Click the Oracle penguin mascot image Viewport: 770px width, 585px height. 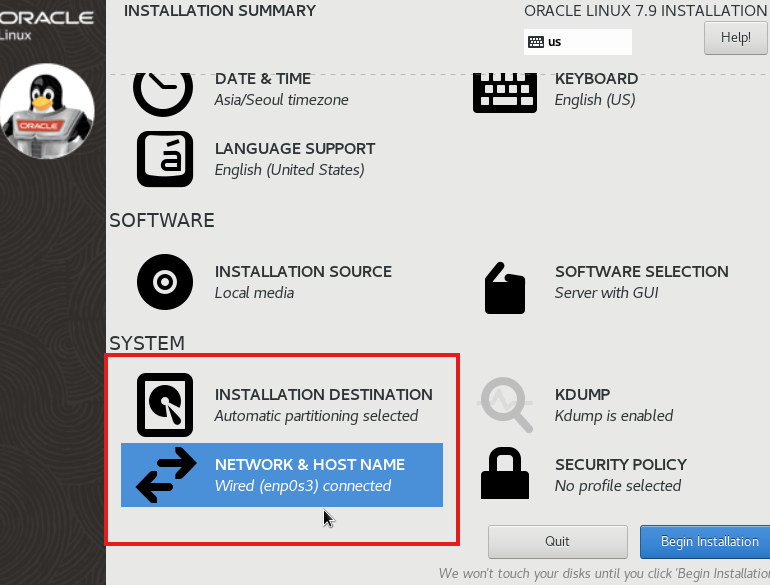coord(47,111)
